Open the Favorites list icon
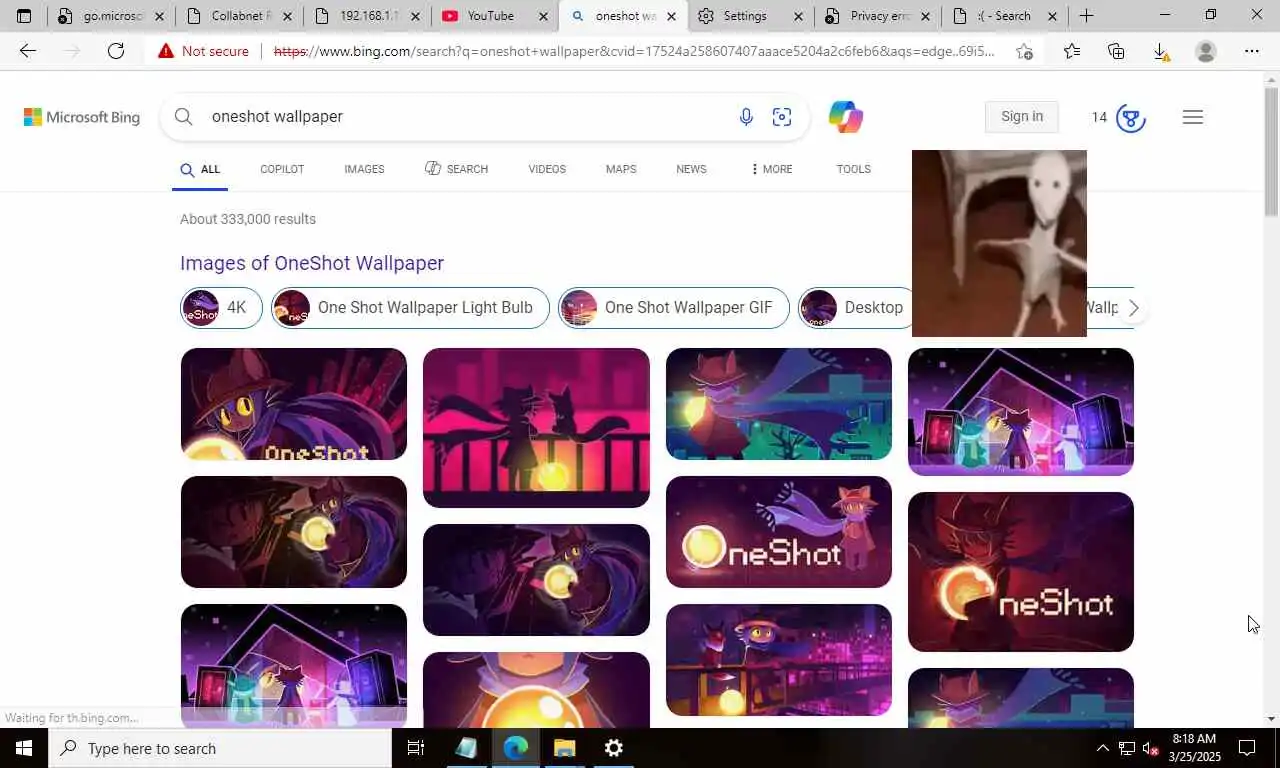The width and height of the screenshot is (1280, 768). [1072, 51]
